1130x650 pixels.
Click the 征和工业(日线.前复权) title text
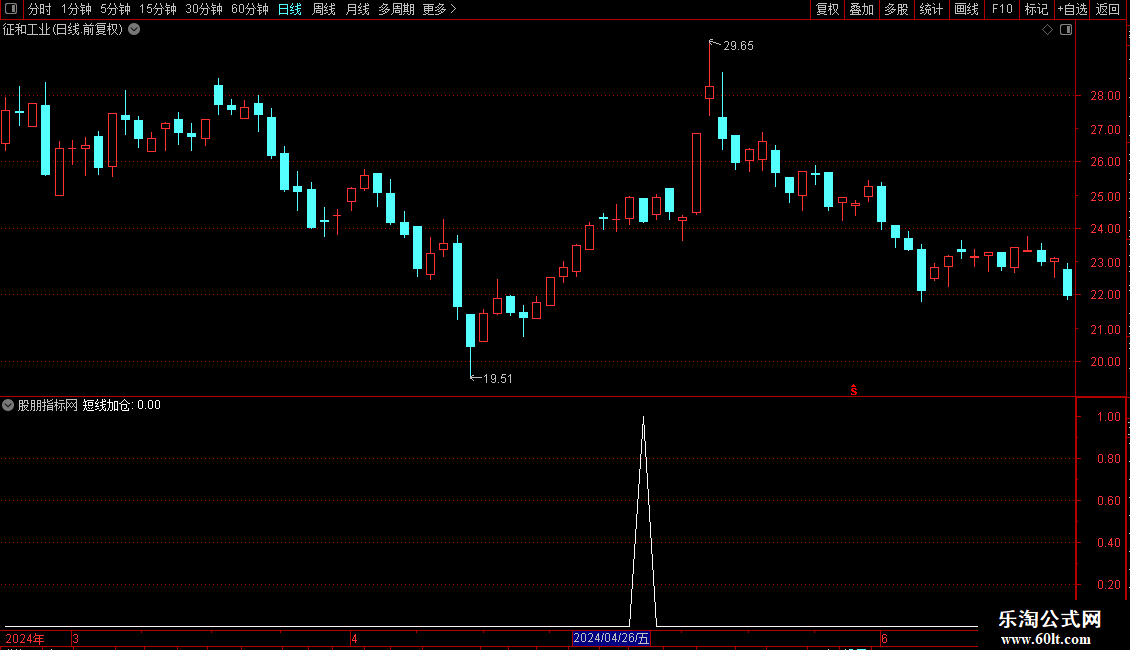[x=63, y=30]
